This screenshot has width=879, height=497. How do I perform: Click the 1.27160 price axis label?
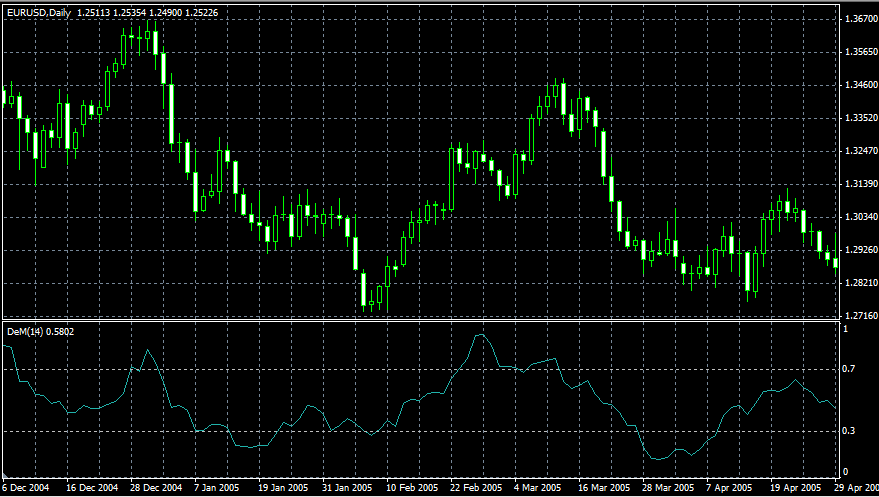coord(861,316)
